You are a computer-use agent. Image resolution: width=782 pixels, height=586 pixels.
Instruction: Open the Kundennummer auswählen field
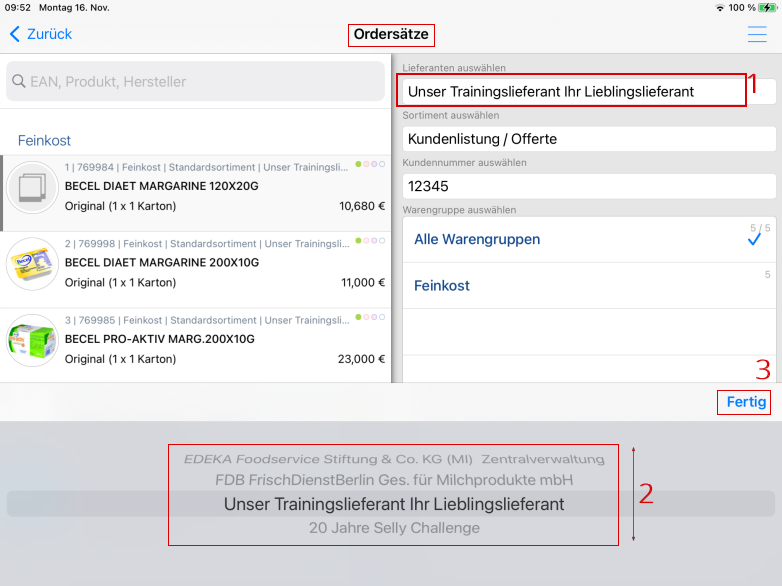[589, 185]
